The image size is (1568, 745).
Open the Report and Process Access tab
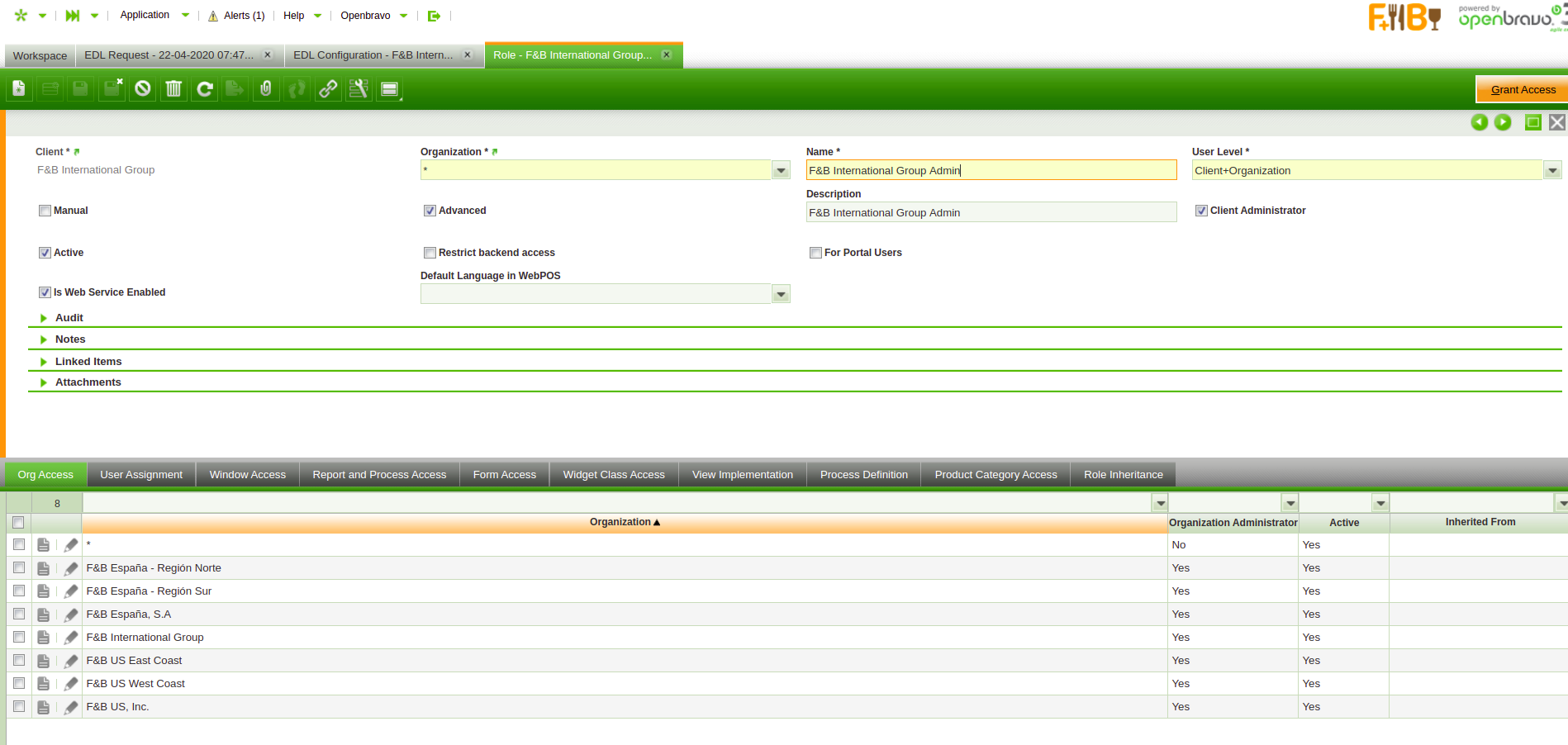click(x=379, y=475)
